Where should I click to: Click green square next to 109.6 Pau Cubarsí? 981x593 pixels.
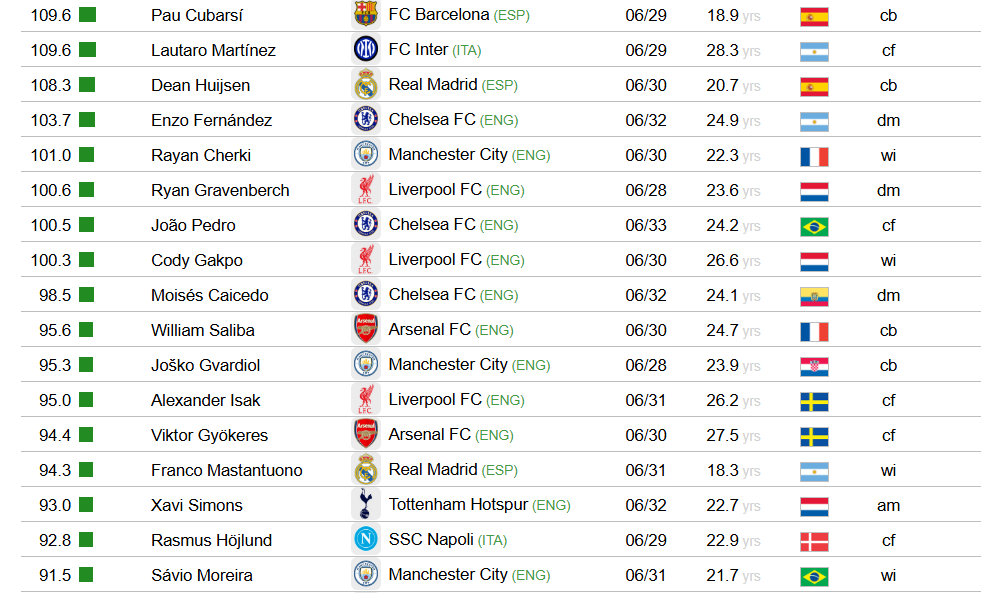88,14
